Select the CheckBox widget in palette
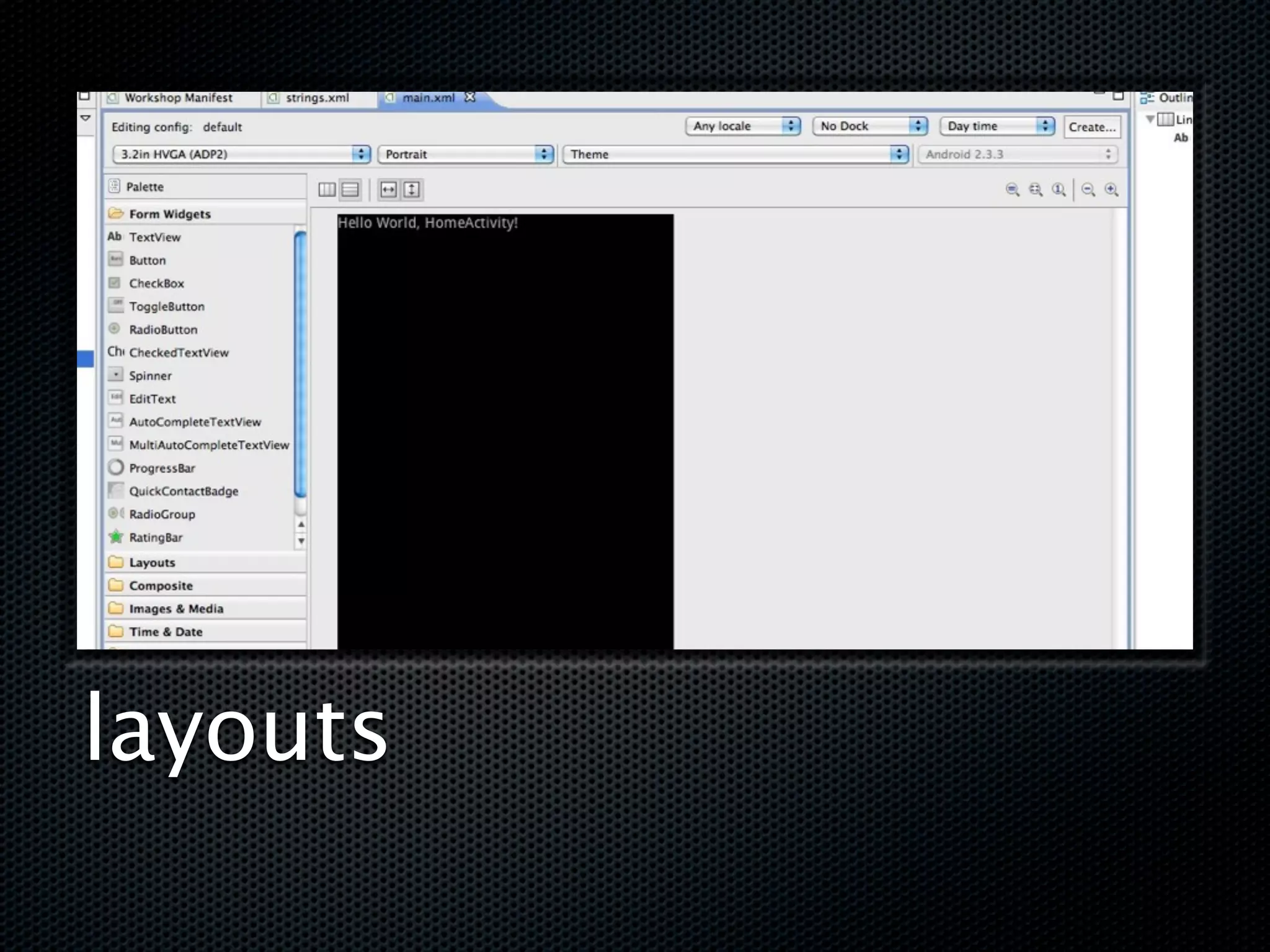Viewport: 1270px width, 952px height. (156, 283)
